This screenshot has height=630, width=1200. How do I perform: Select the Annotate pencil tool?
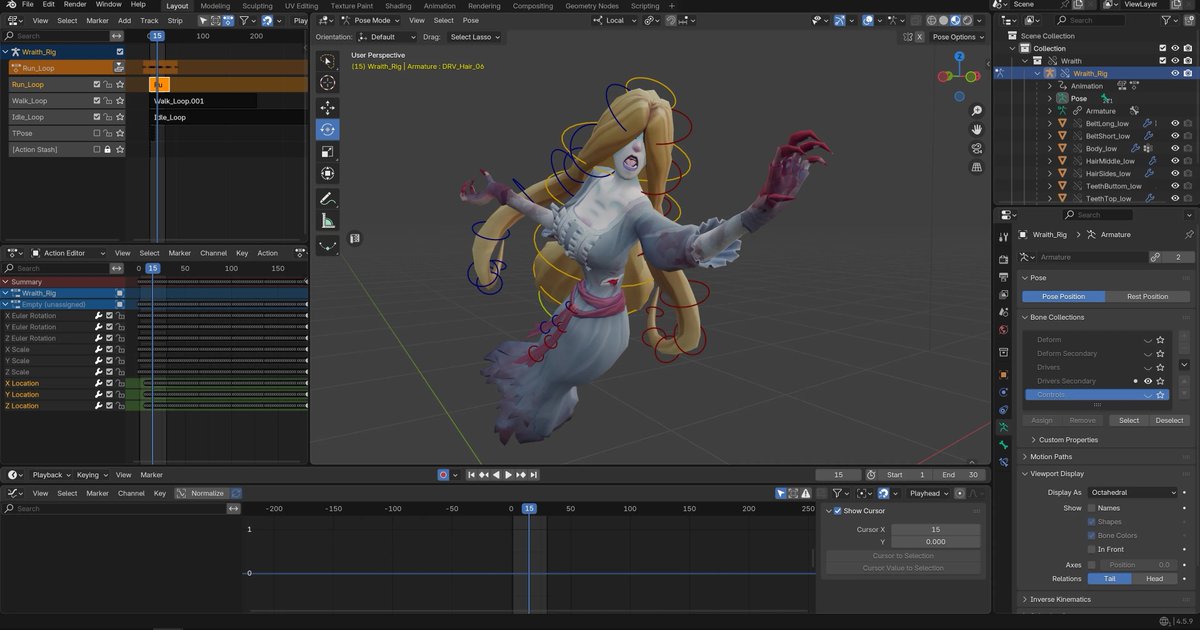(328, 198)
